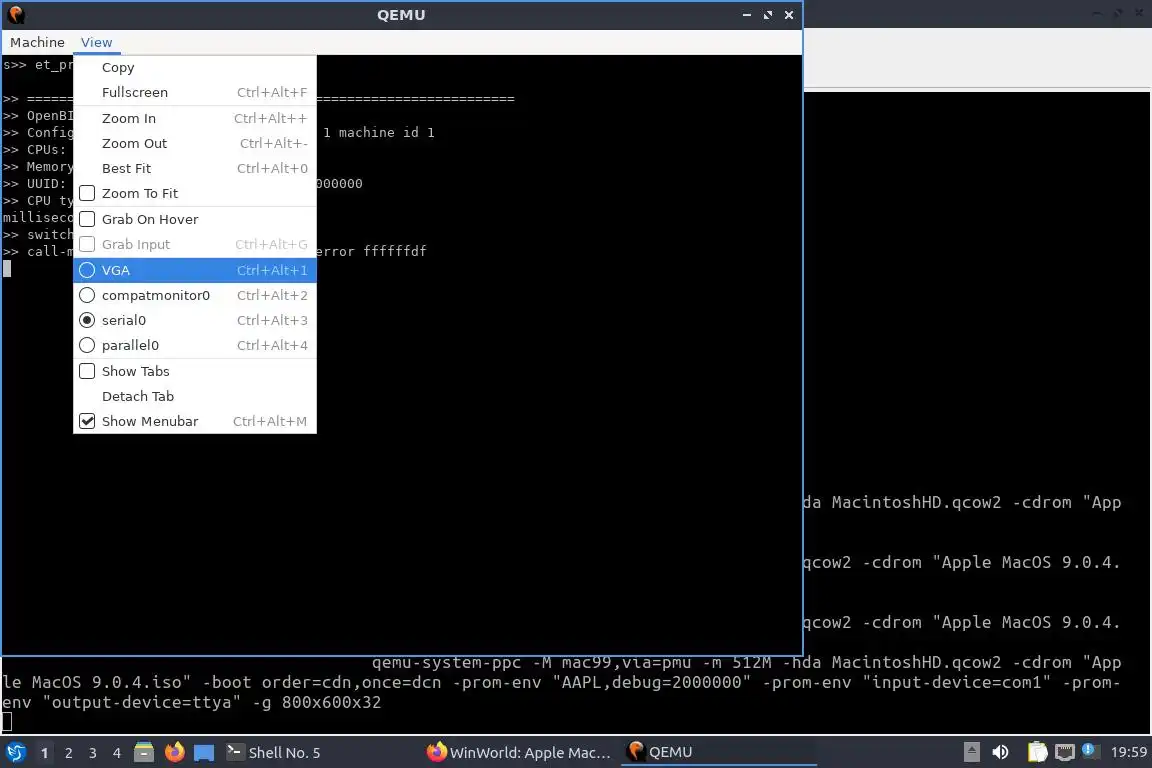Image resolution: width=1152 pixels, height=768 pixels.
Task: Switch to virtual desktop 4
Action: tap(117, 753)
